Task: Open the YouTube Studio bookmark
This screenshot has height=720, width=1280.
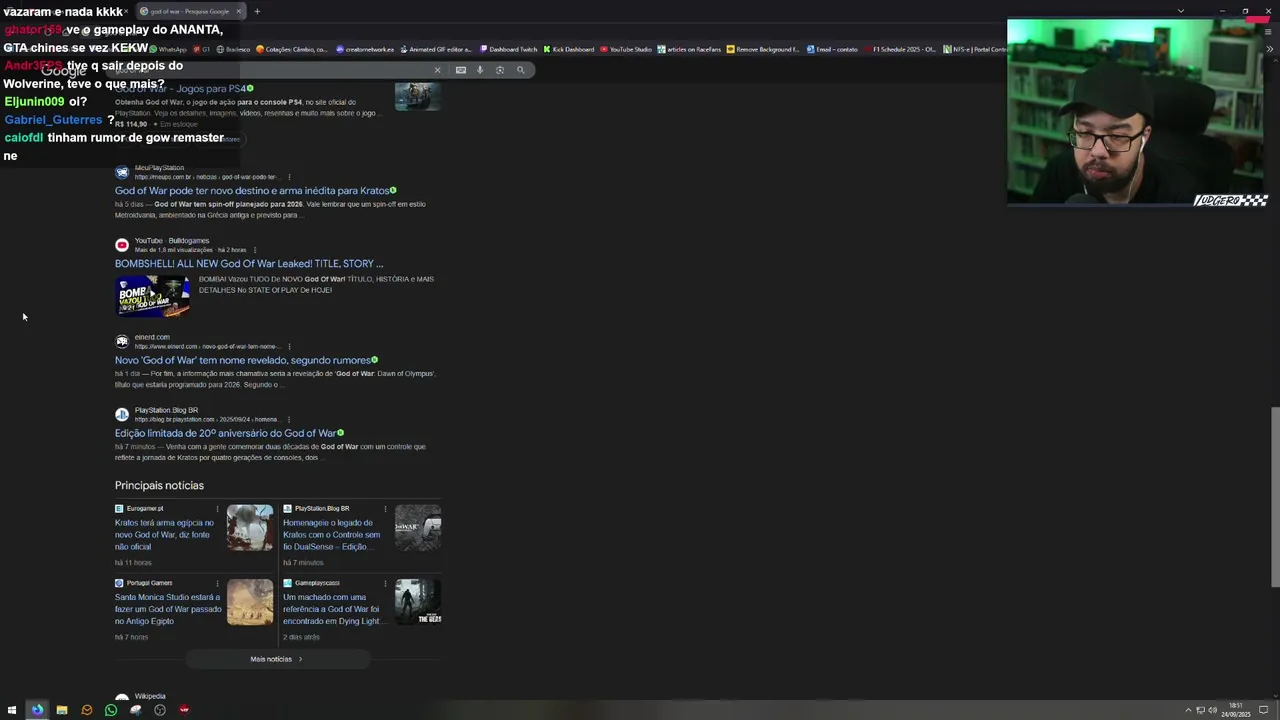Action: pyautogui.click(x=626, y=49)
